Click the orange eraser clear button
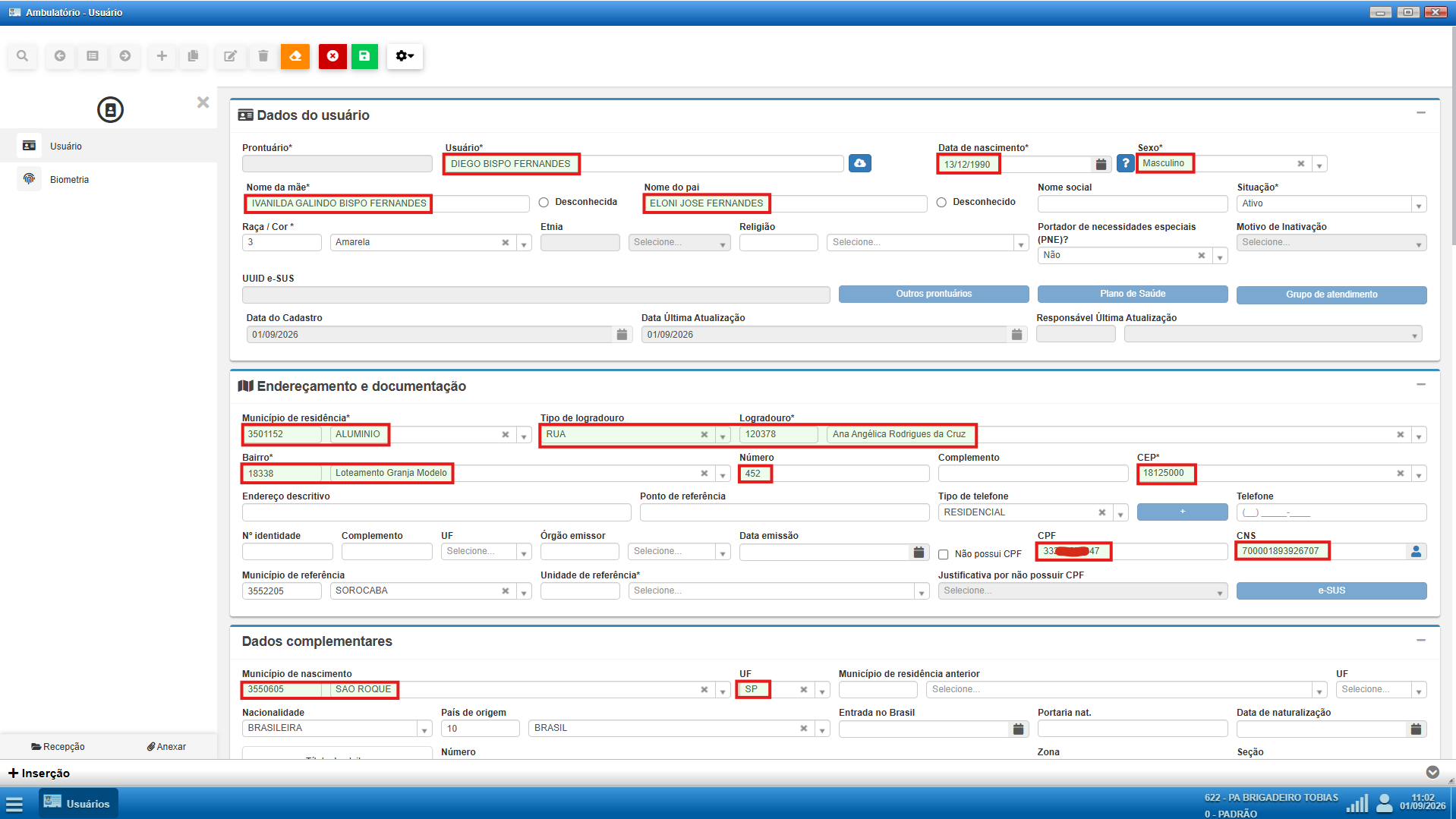Screen dimensions: 1456x819 (x=295, y=56)
